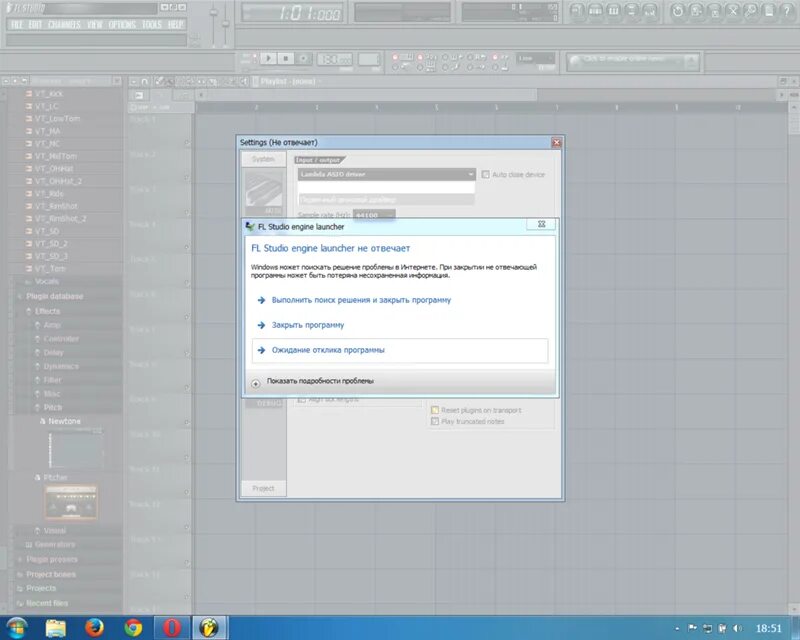Select VT_RimShot in the browser
The width and height of the screenshot is (800, 640).
tap(56, 206)
